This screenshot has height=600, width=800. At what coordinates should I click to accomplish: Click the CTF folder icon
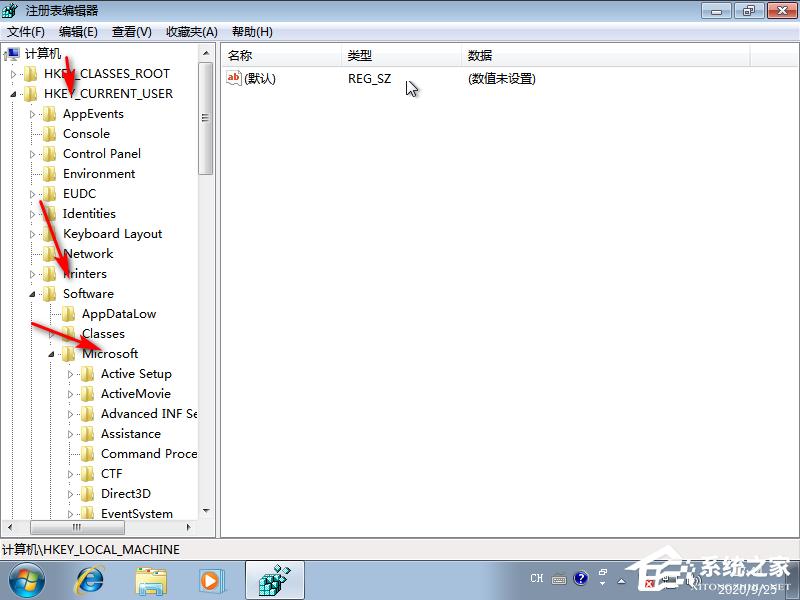tap(88, 474)
